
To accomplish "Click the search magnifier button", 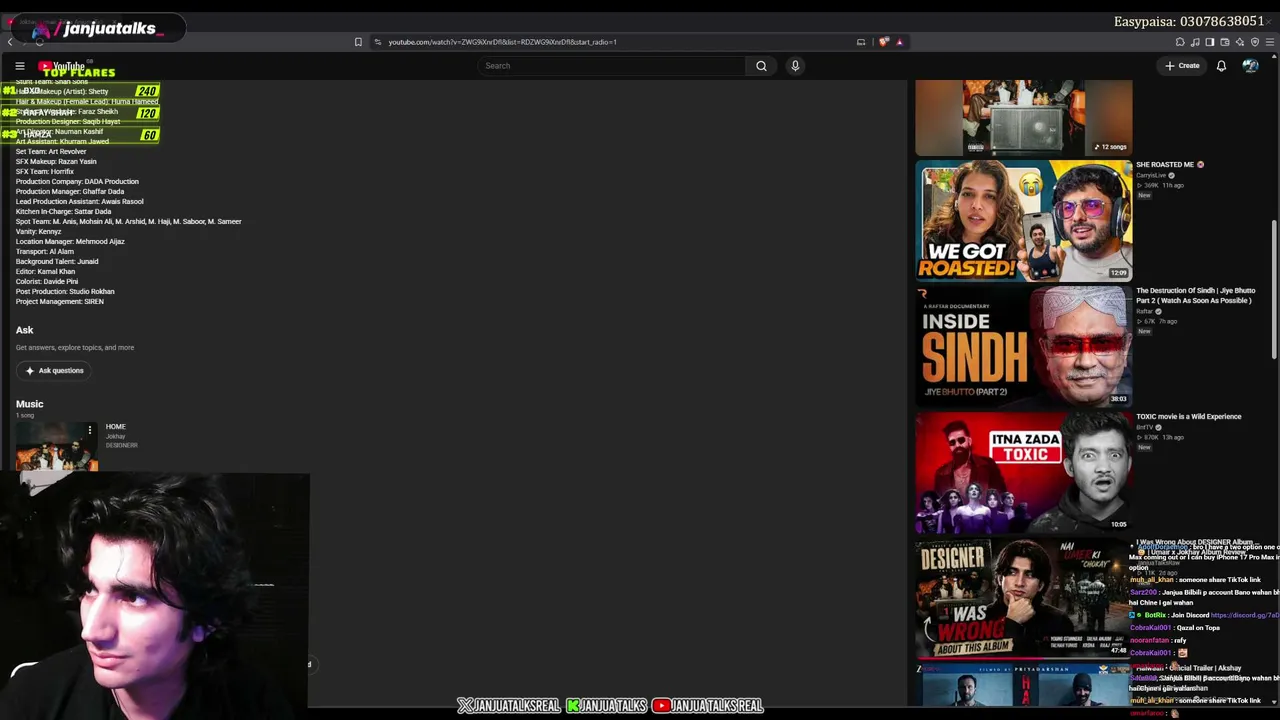I will pyautogui.click(x=761, y=66).
